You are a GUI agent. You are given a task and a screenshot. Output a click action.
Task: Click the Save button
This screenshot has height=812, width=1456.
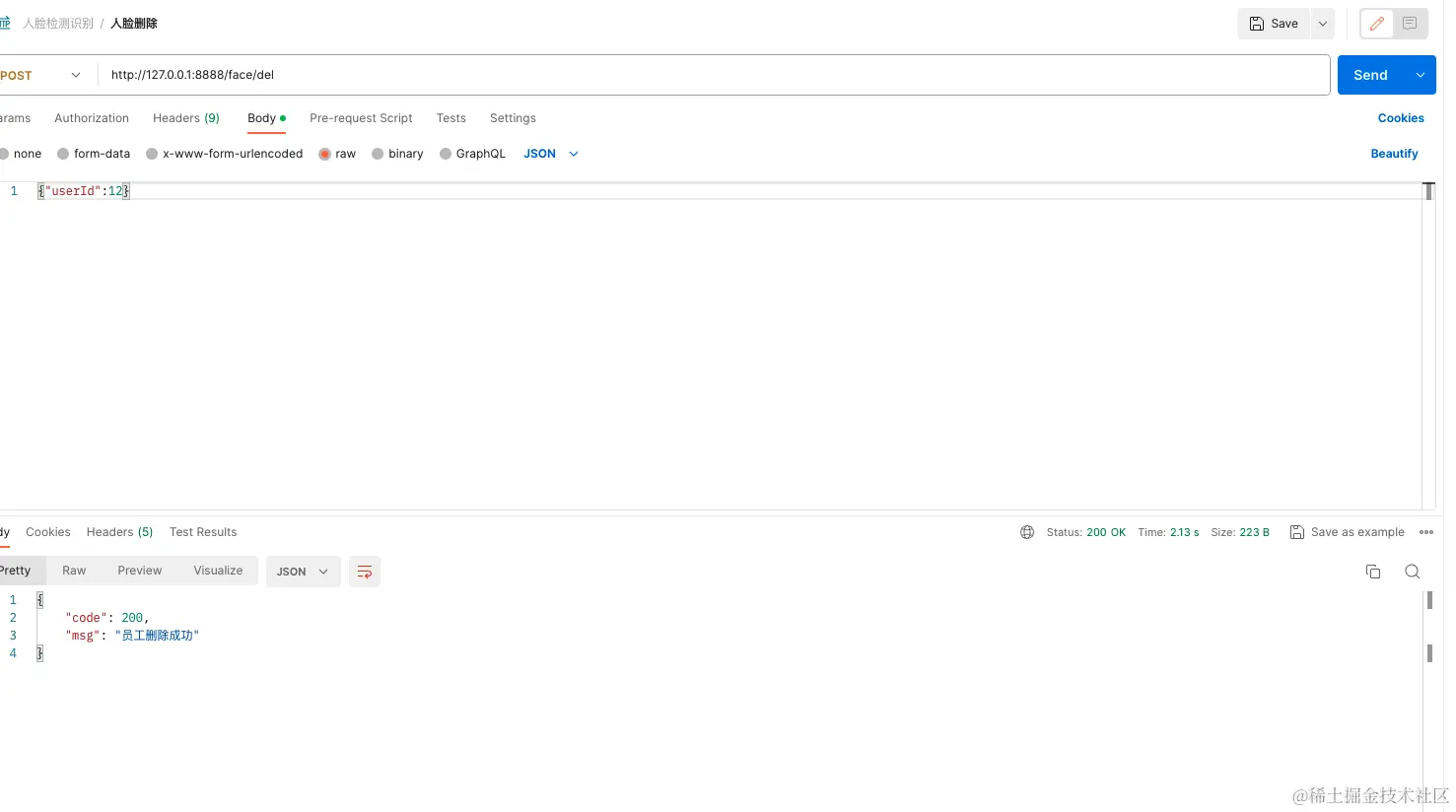click(x=1274, y=24)
